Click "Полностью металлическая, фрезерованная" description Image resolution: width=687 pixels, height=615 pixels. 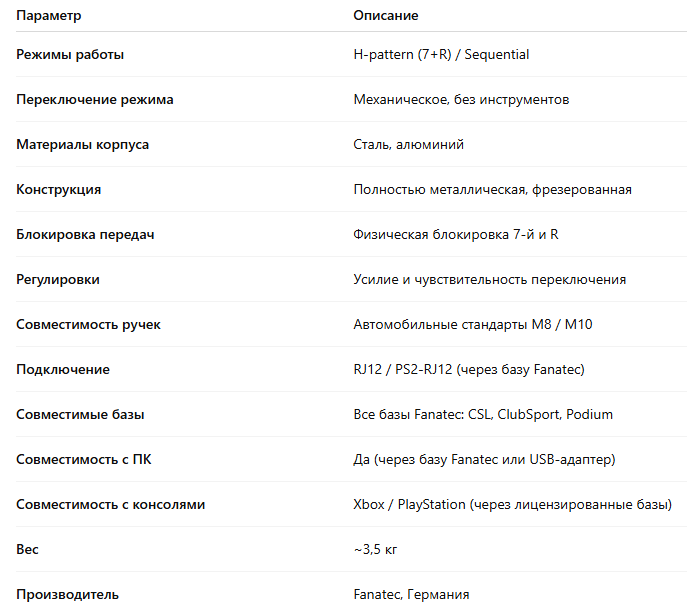pyautogui.click(x=492, y=190)
